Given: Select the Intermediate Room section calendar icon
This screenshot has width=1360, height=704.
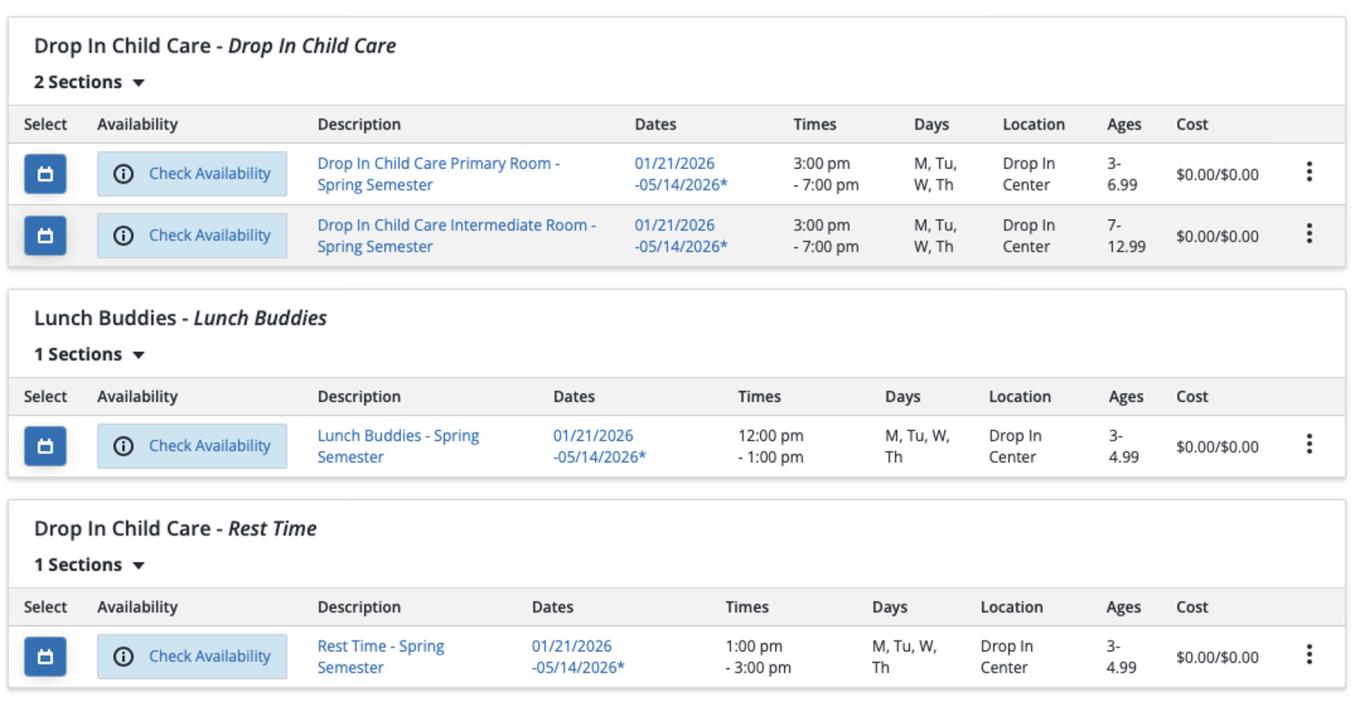Looking at the screenshot, I should pyautogui.click(x=45, y=236).
